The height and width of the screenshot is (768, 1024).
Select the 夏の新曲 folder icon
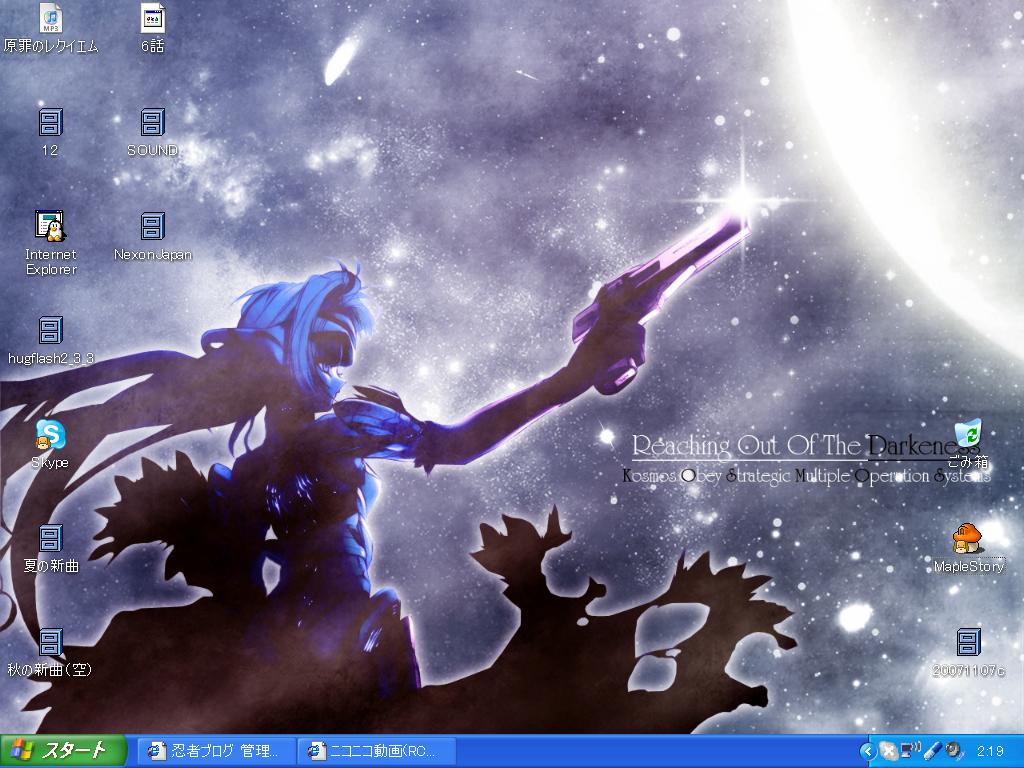(x=50, y=538)
